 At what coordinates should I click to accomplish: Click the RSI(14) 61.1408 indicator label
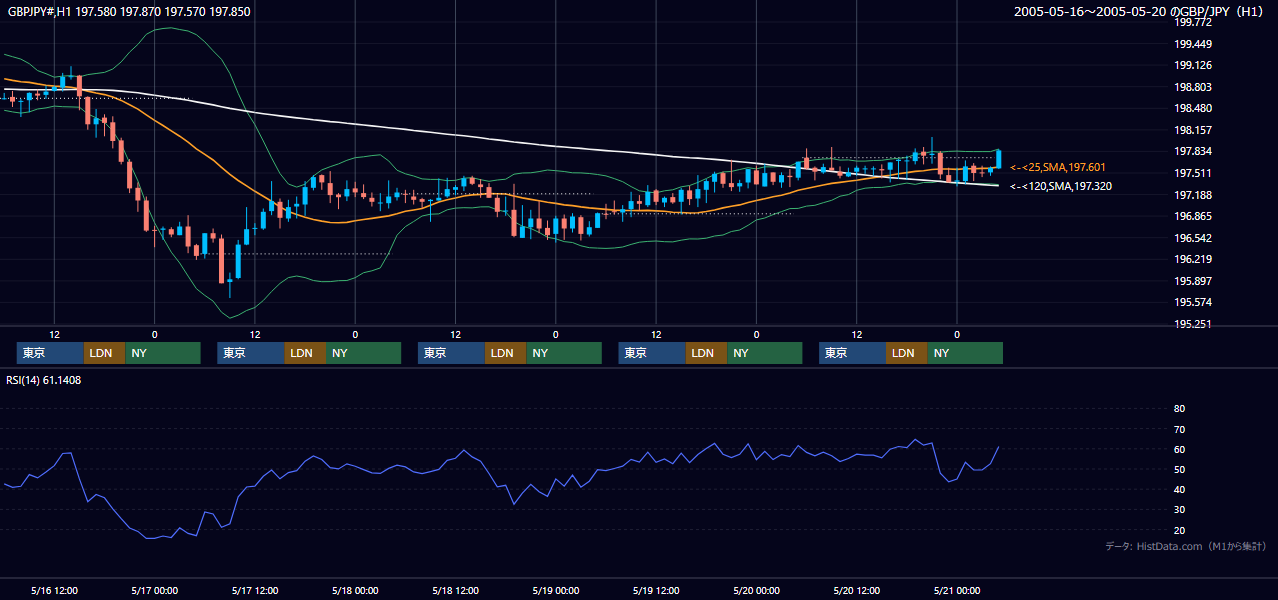tap(43, 380)
